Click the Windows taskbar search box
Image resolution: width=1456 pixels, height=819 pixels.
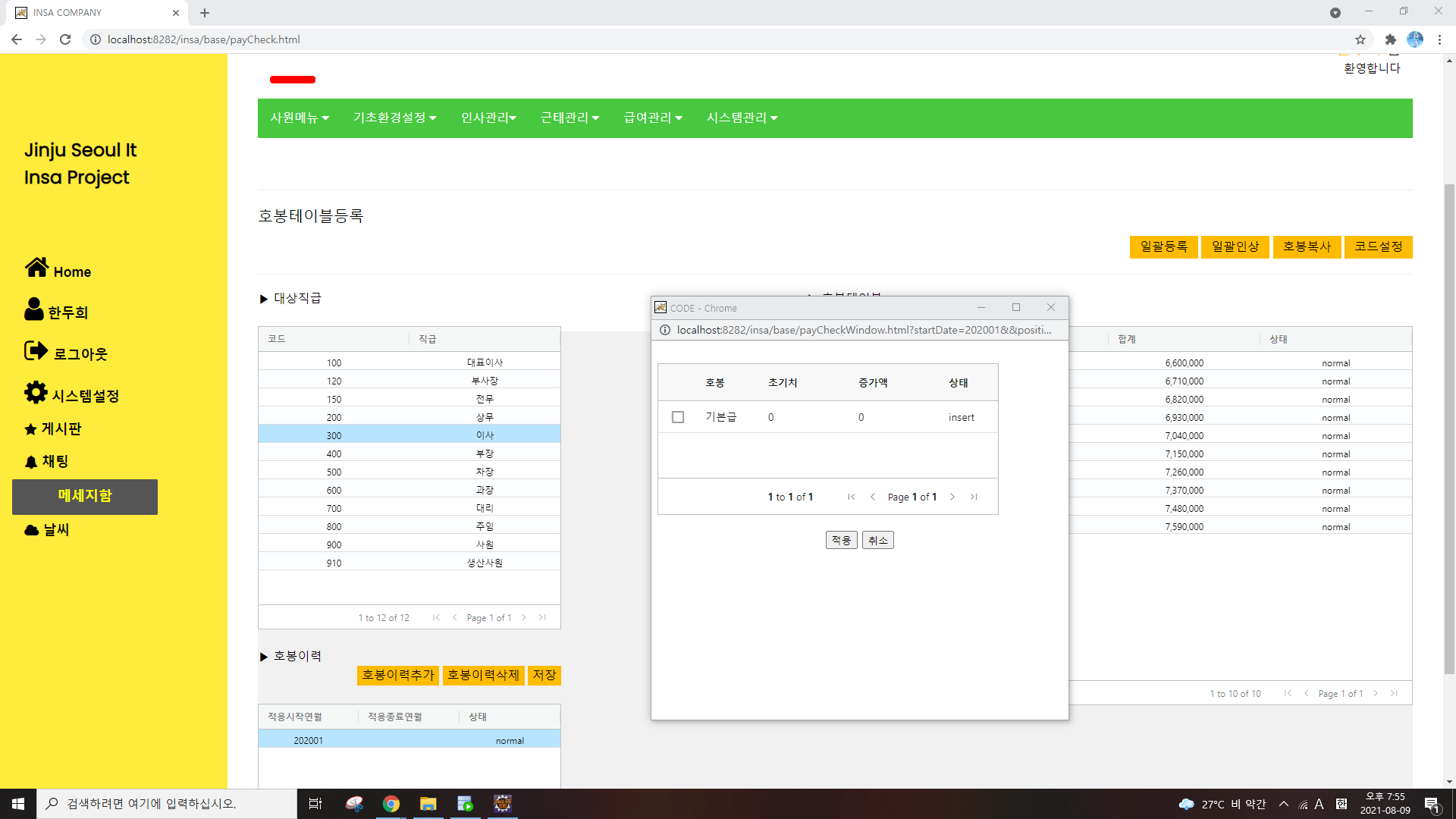167,804
